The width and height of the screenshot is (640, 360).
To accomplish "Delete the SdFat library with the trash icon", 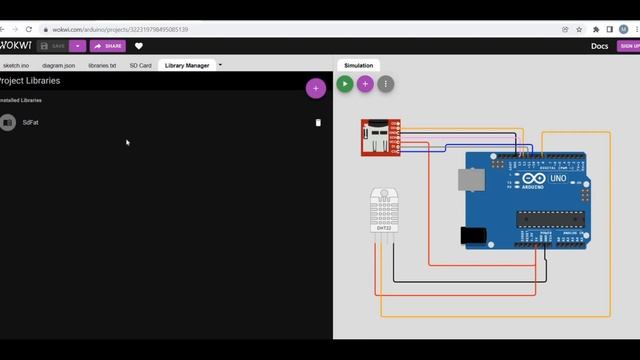I will tap(318, 122).
